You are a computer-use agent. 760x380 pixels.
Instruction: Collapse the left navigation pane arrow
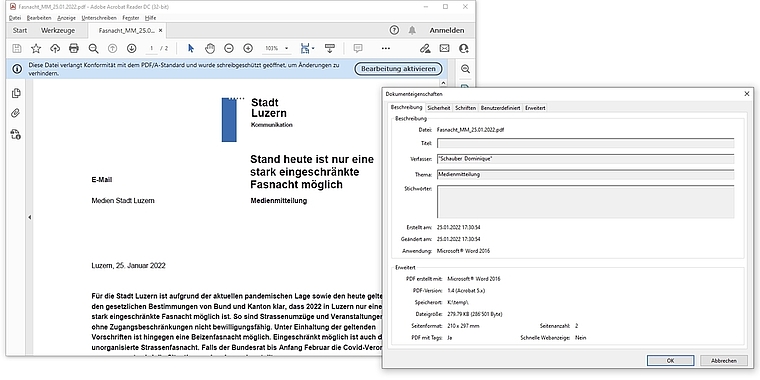click(x=29, y=218)
